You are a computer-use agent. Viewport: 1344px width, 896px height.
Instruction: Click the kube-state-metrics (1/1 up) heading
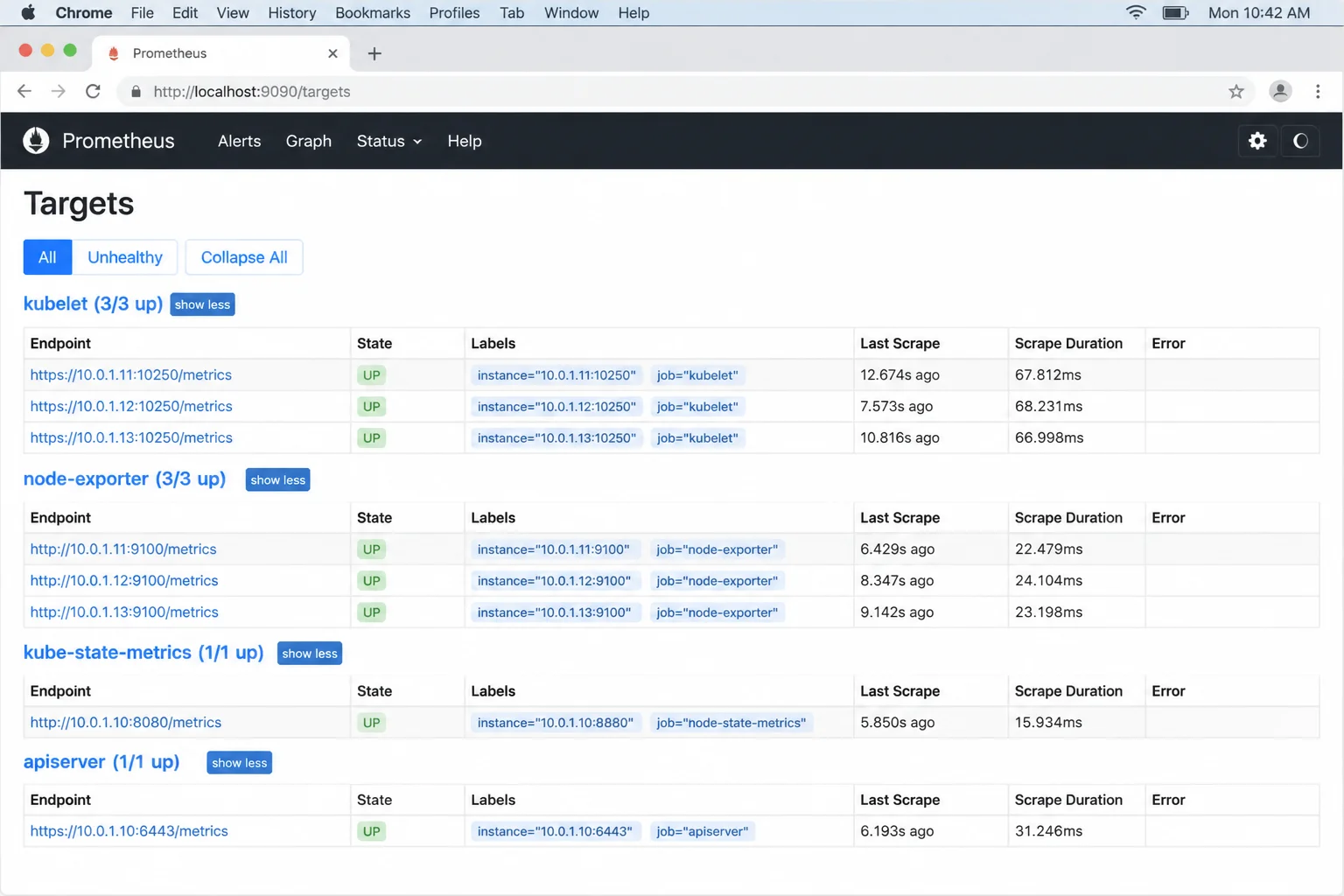[x=143, y=653]
